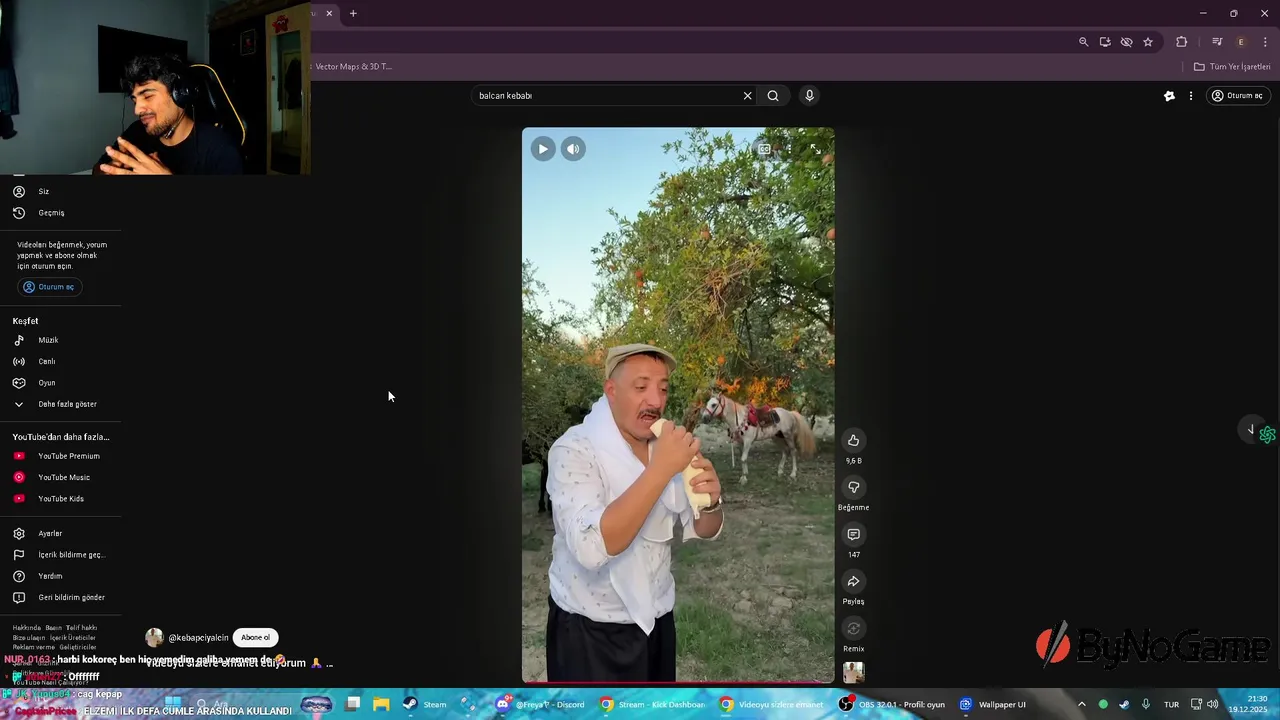Open YouTube Kids link
The image size is (1280, 720).
[x=61, y=498]
